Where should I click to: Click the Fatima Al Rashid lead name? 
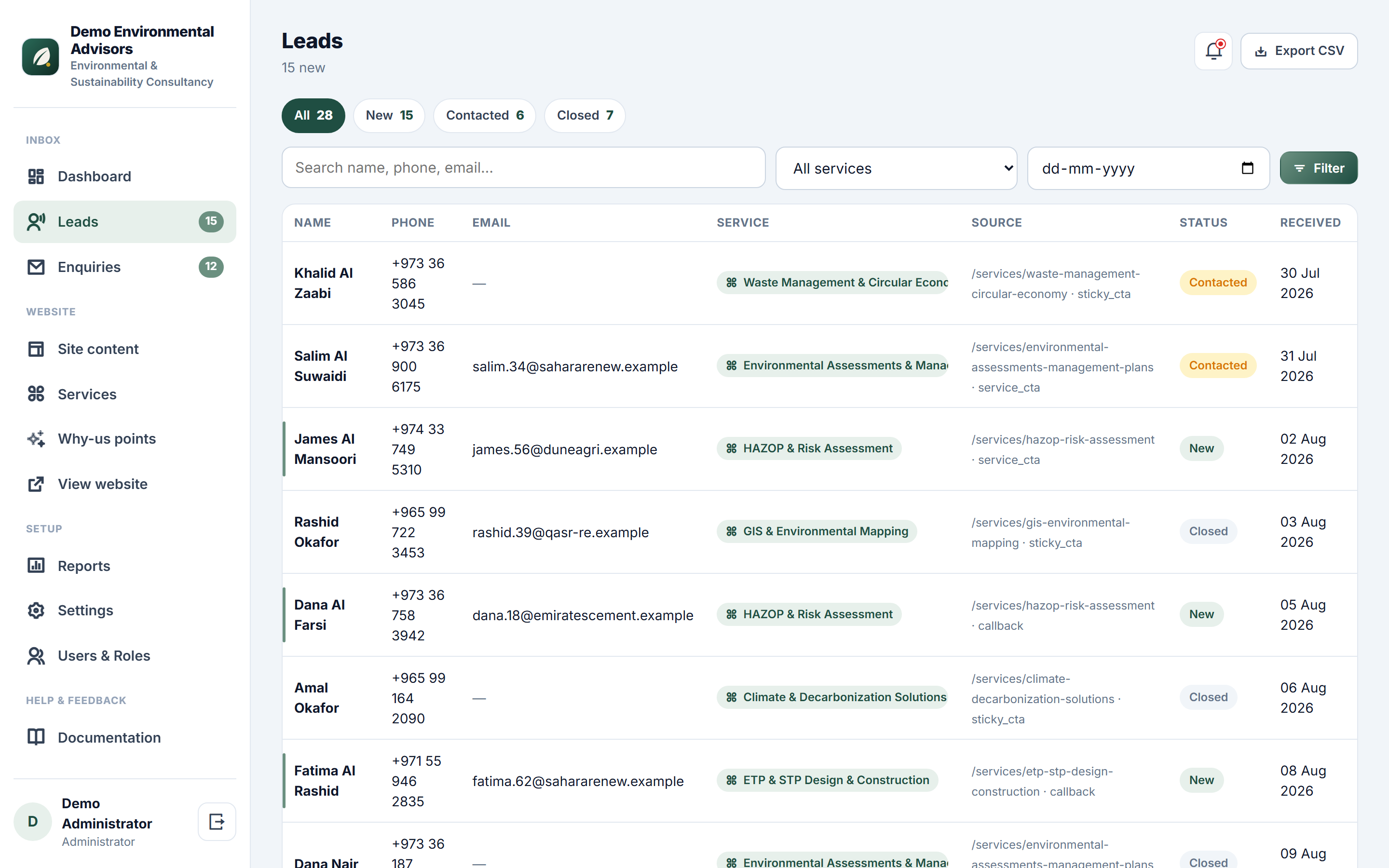point(325,781)
